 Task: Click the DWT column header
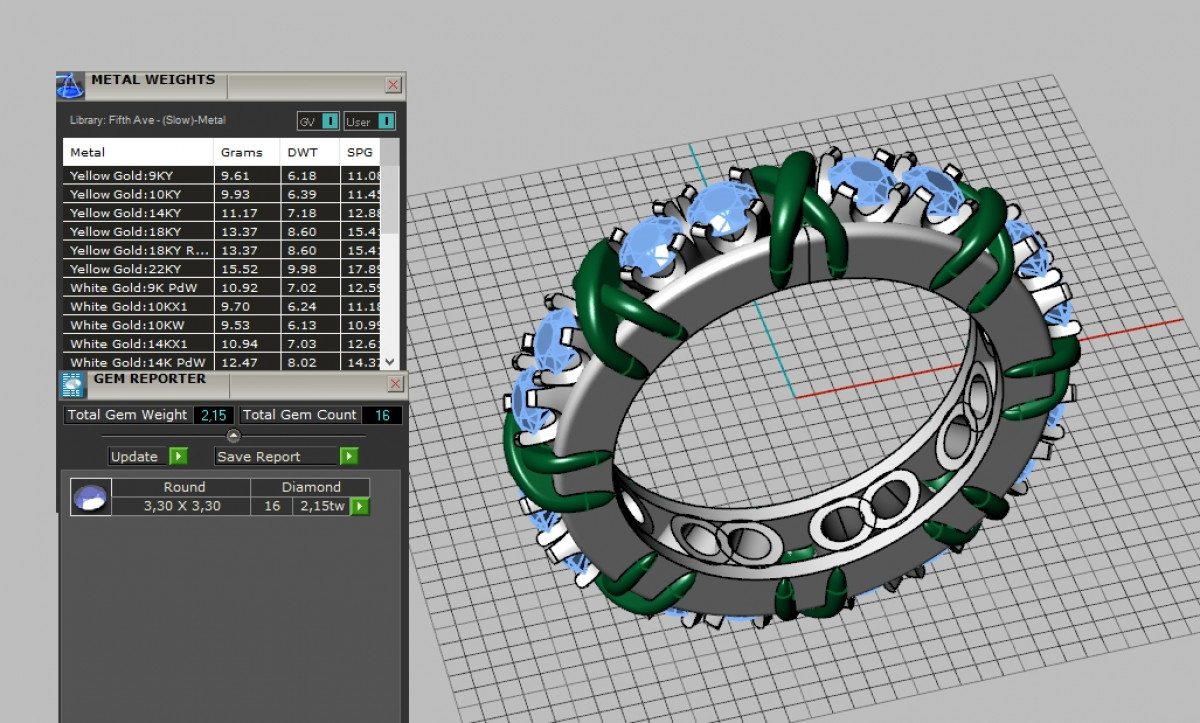[x=303, y=153]
